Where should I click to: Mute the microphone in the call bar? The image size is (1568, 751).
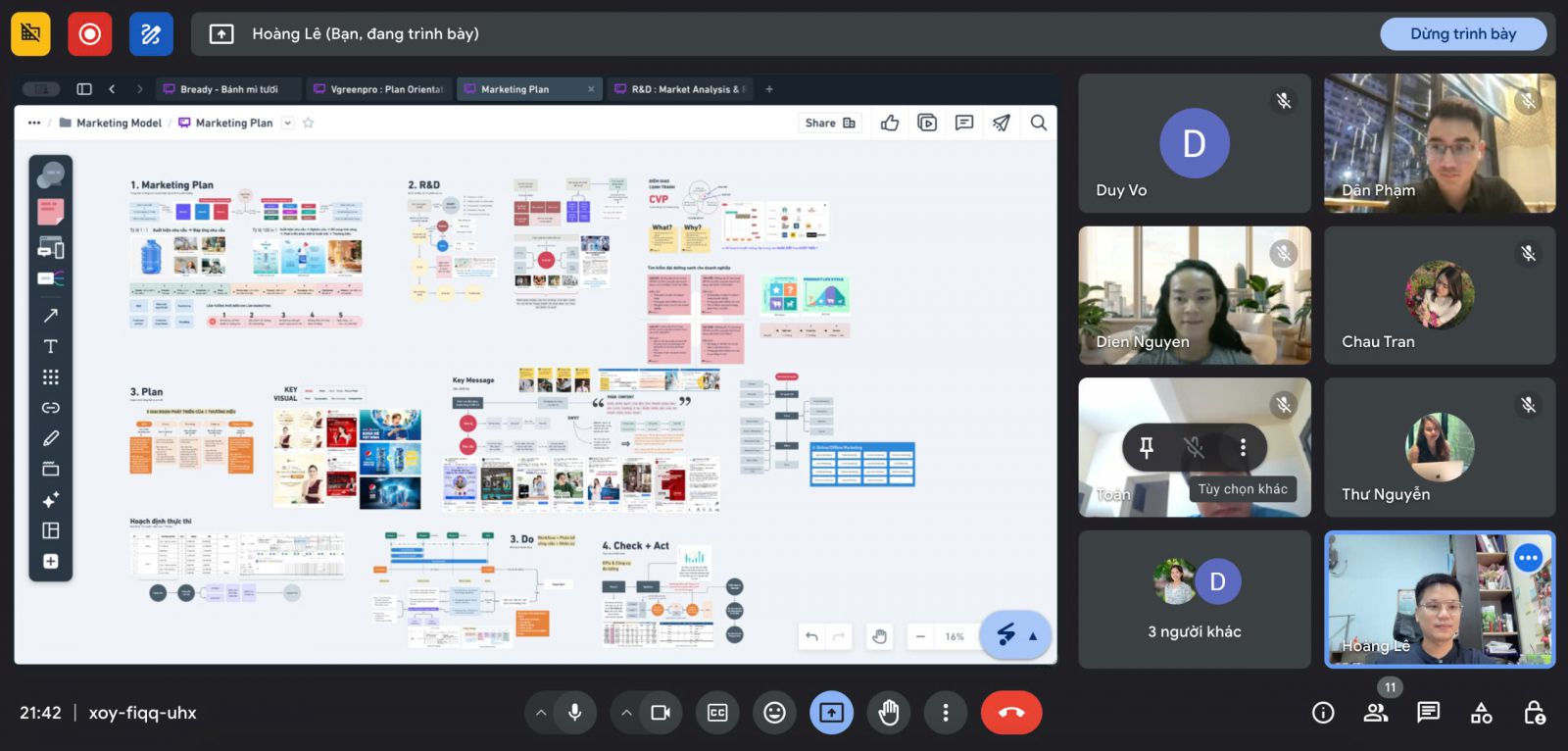pos(575,713)
